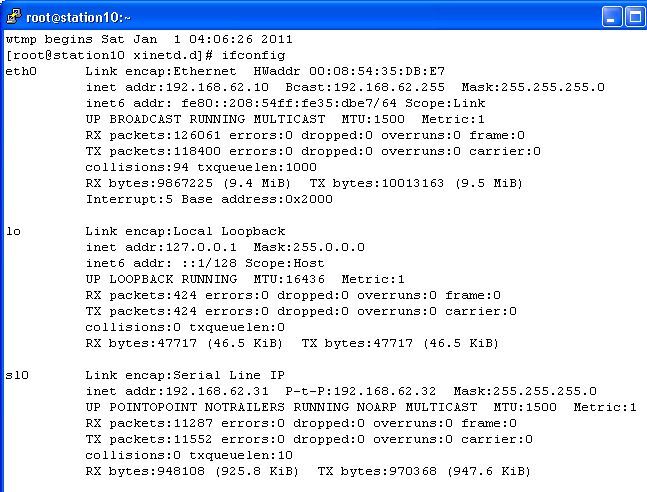Click MTU:16436 in loopback section
Viewport: 647px width, 492px height.
click(289, 279)
